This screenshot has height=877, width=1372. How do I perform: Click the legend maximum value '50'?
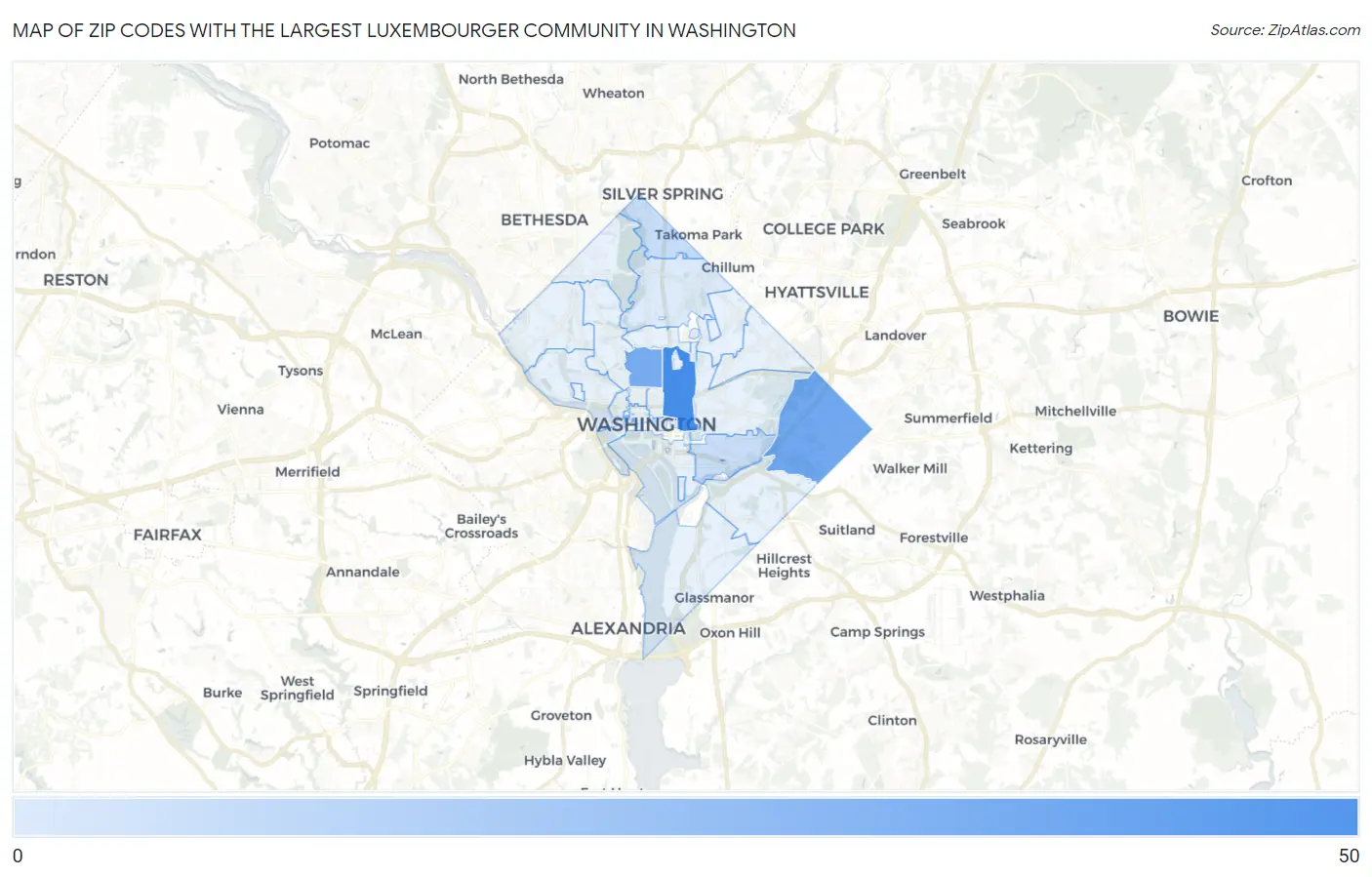coord(1349,856)
